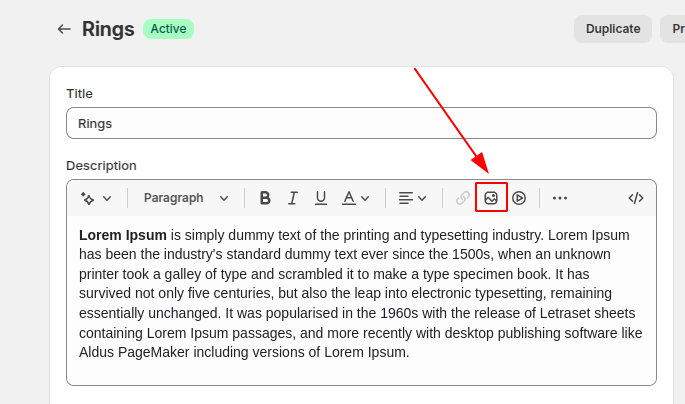Click inside the description text area
This screenshot has width=685, height=404.
pyautogui.click(x=361, y=300)
